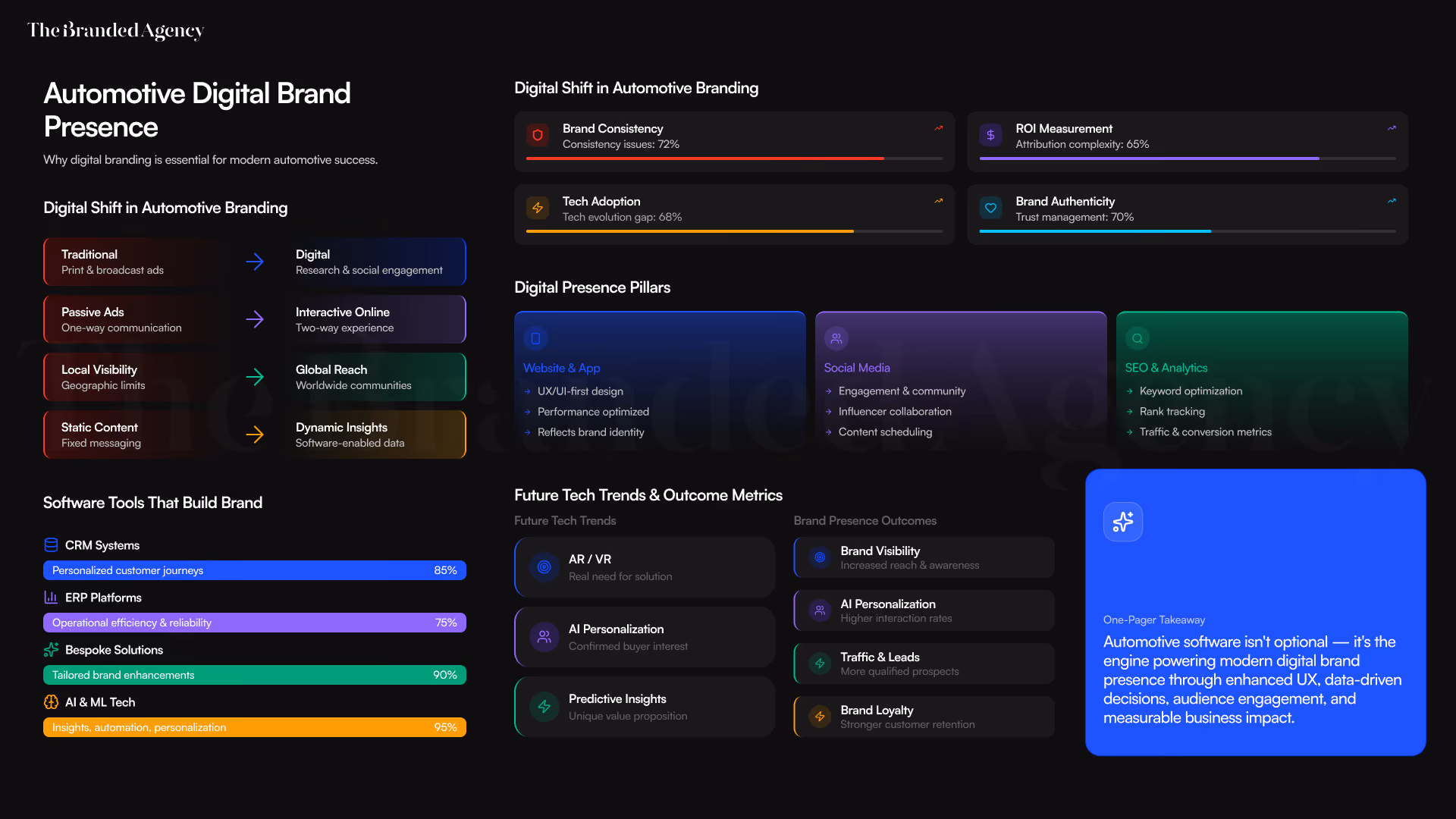Click the AI Personalization outcome users icon
This screenshot has height=819, width=1456.
[x=820, y=610]
